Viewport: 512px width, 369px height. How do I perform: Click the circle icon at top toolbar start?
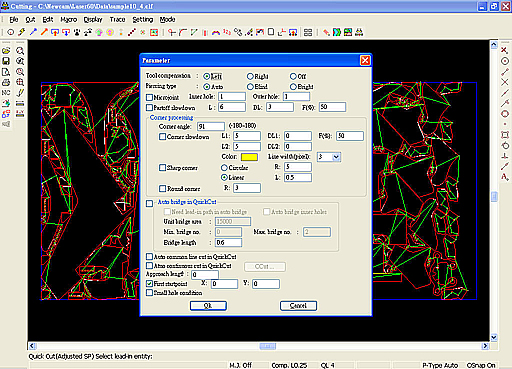[x=11, y=32]
